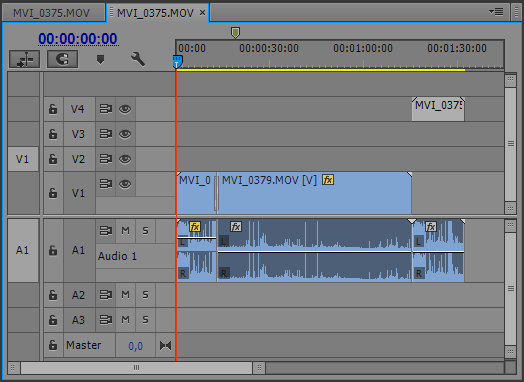Target the V3 track header label
The height and width of the screenshot is (382, 524).
(x=78, y=134)
